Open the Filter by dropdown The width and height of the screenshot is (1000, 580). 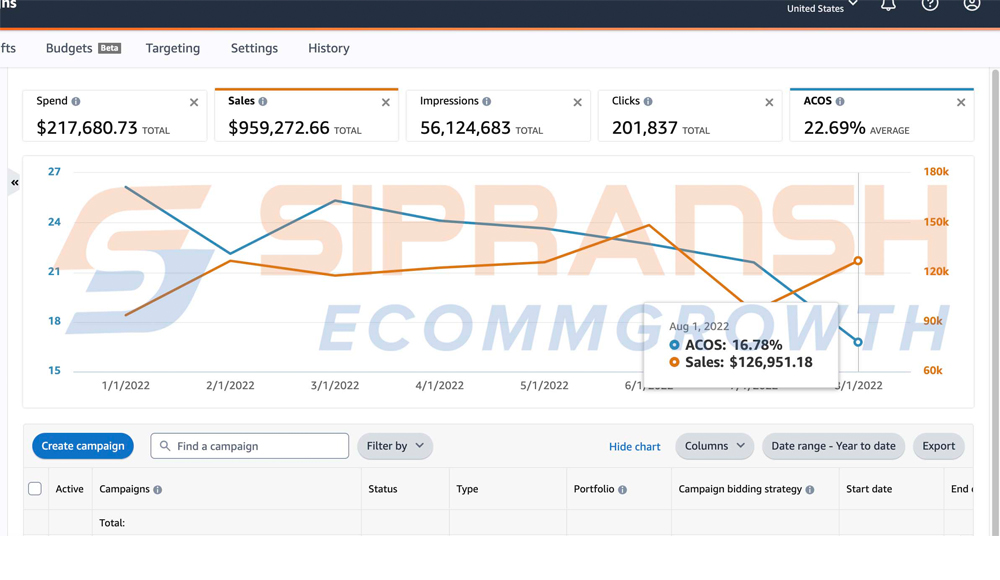[395, 446]
